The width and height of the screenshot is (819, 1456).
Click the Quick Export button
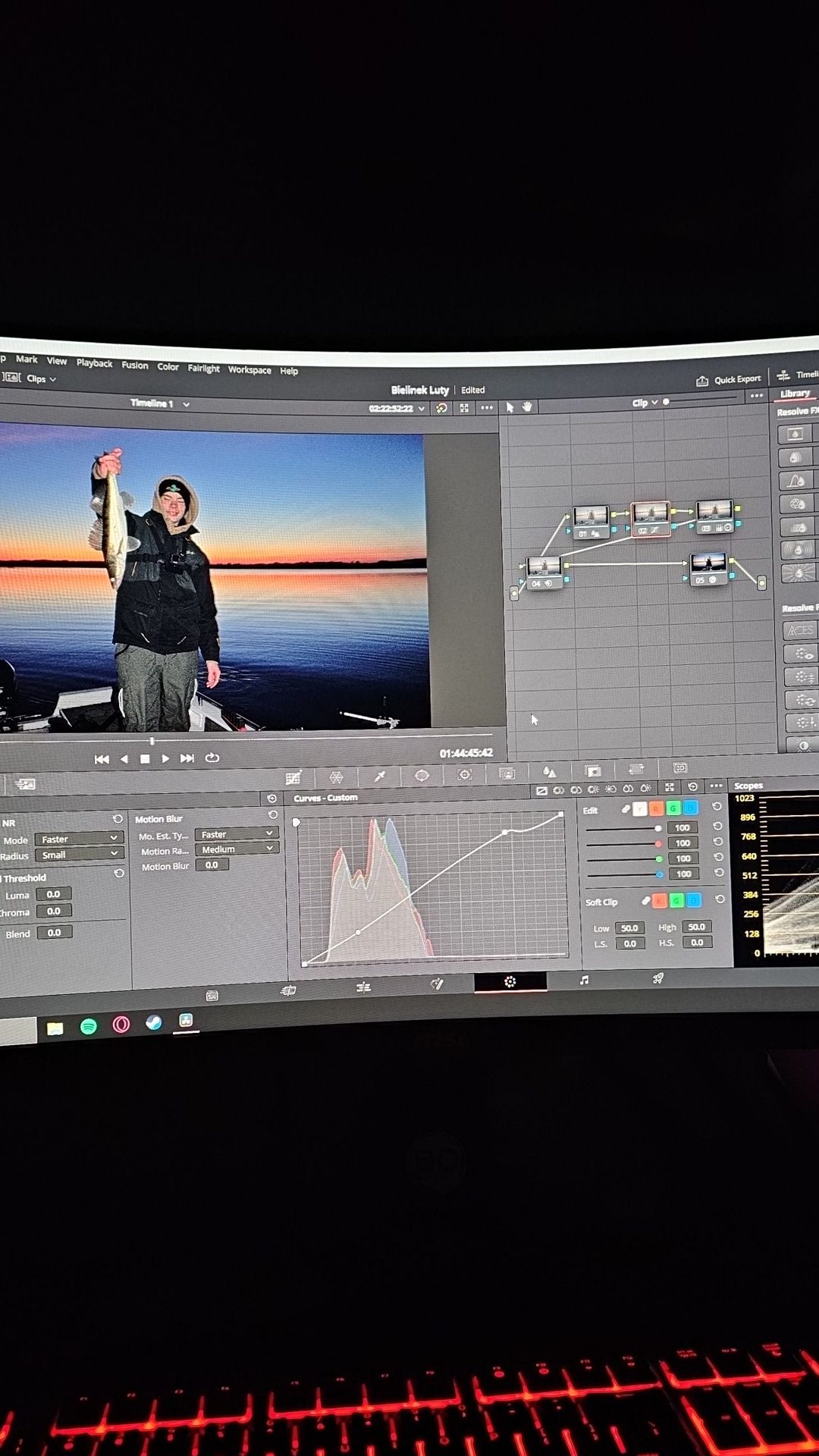(x=729, y=379)
